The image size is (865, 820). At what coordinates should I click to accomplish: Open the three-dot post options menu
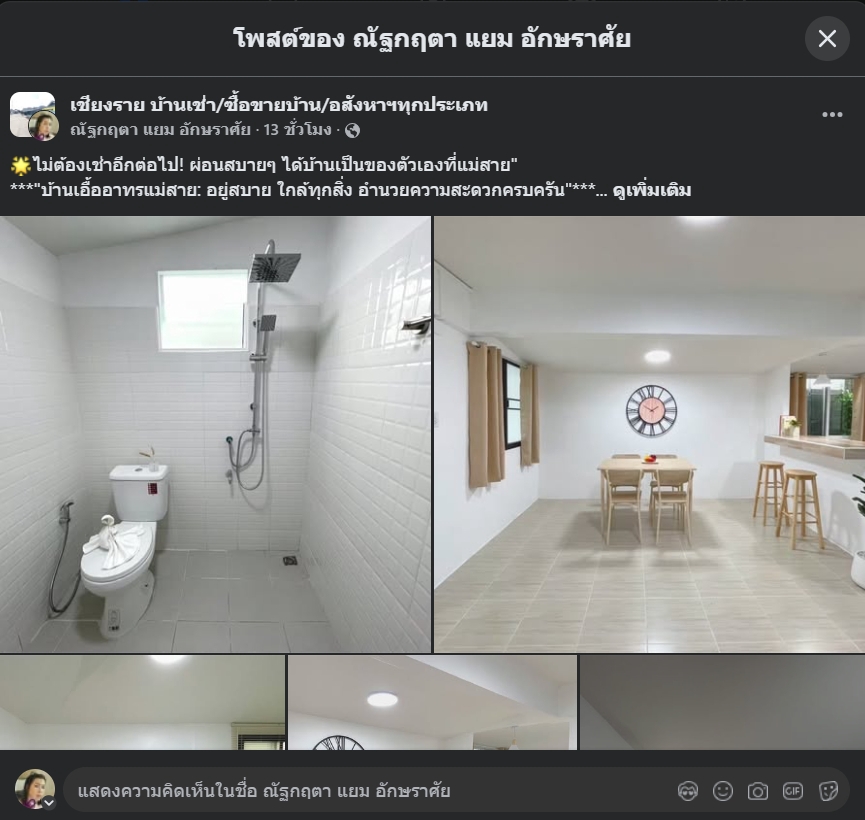(832, 115)
